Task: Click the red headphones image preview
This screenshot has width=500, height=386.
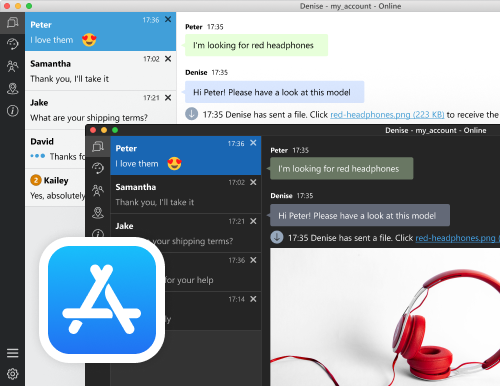Action: (x=385, y=317)
